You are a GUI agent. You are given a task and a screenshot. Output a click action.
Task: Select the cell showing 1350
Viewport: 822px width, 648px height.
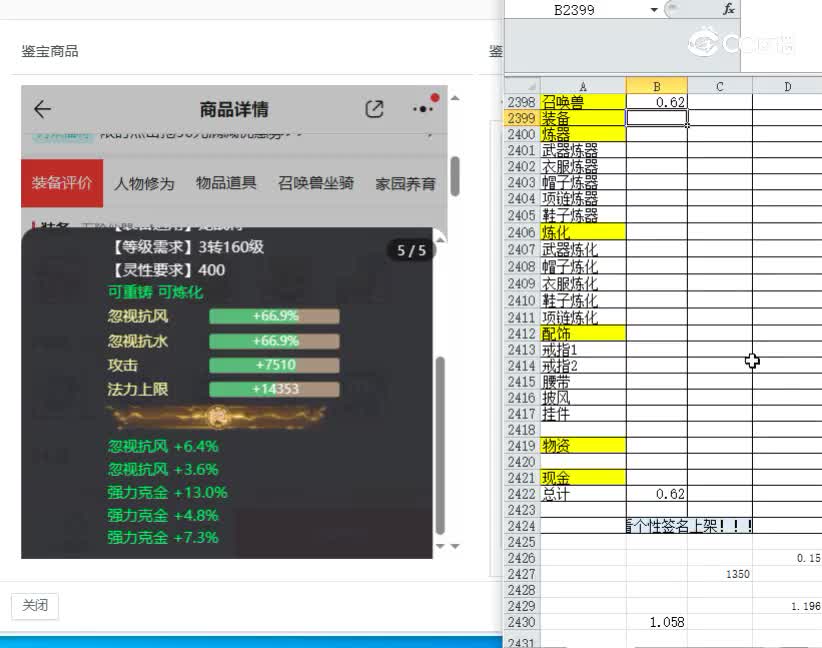pos(720,574)
